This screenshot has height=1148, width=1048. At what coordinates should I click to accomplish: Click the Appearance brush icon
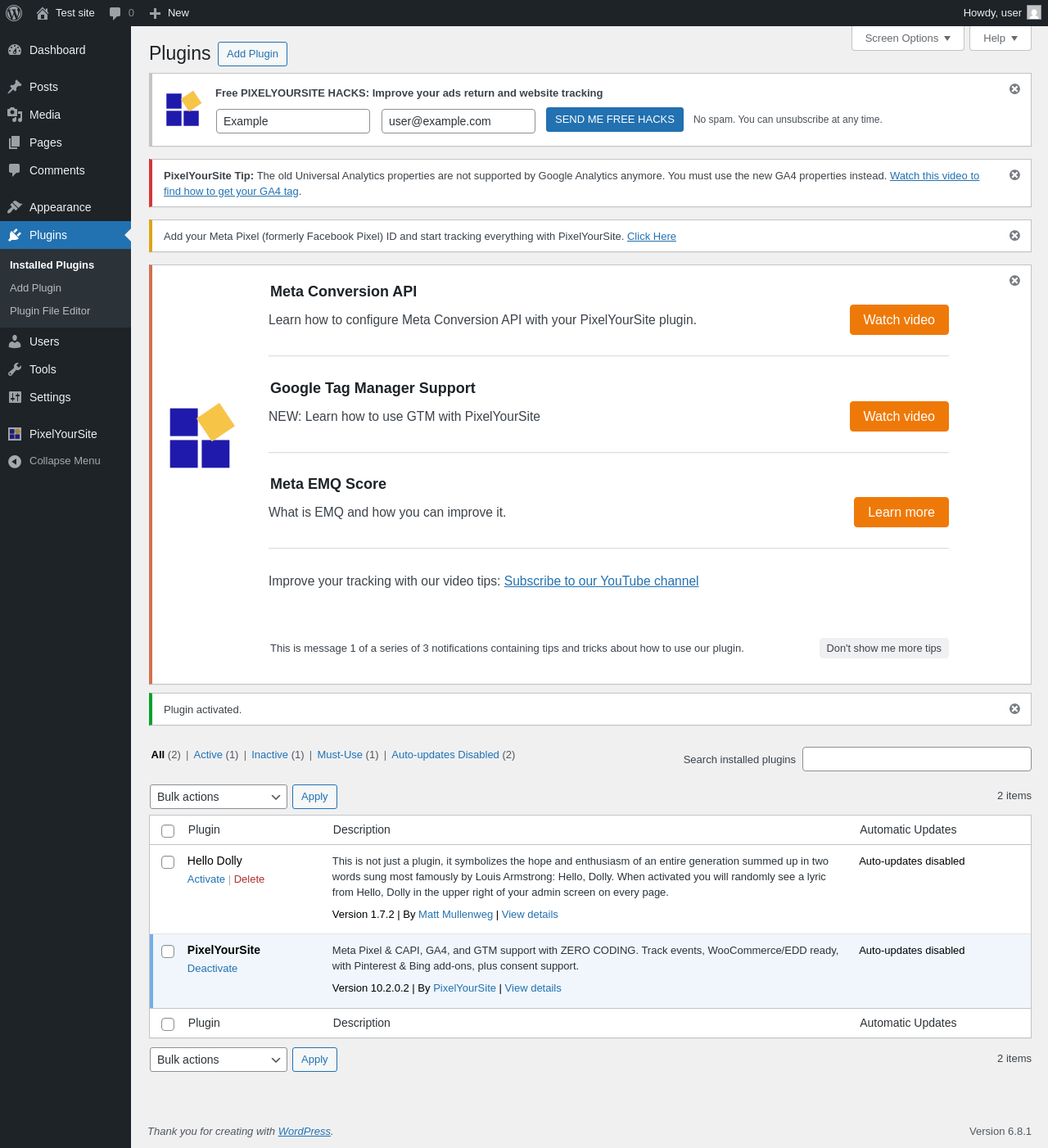[15, 207]
